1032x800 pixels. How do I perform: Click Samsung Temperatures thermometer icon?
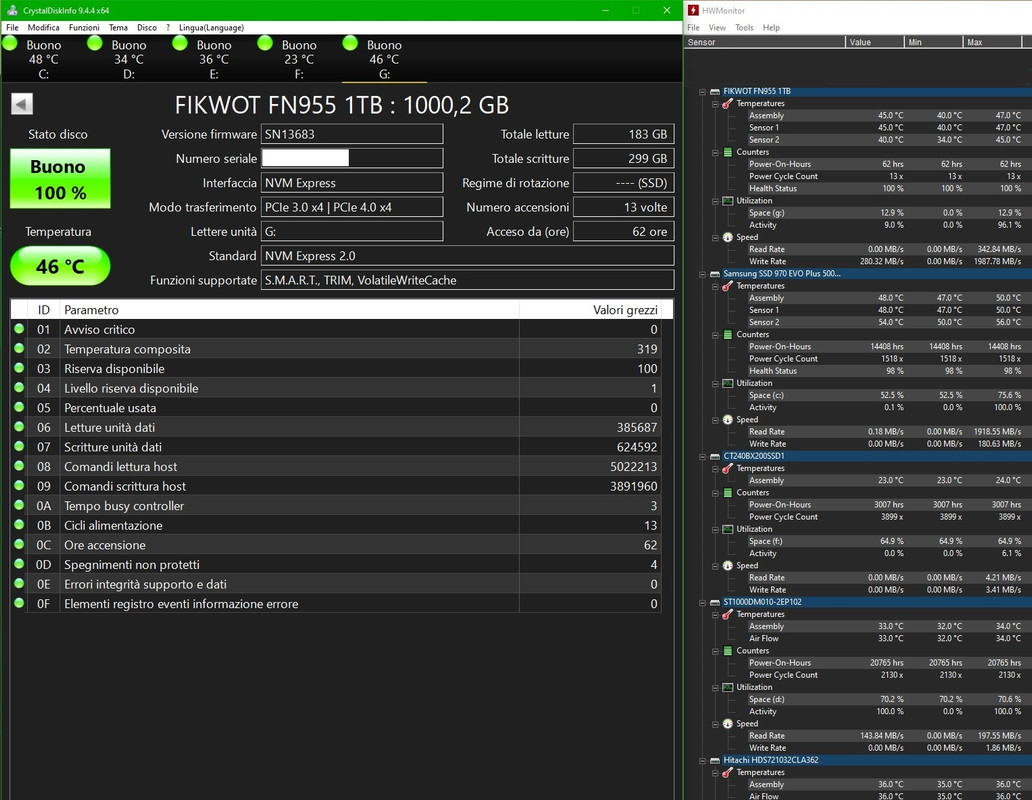727,286
